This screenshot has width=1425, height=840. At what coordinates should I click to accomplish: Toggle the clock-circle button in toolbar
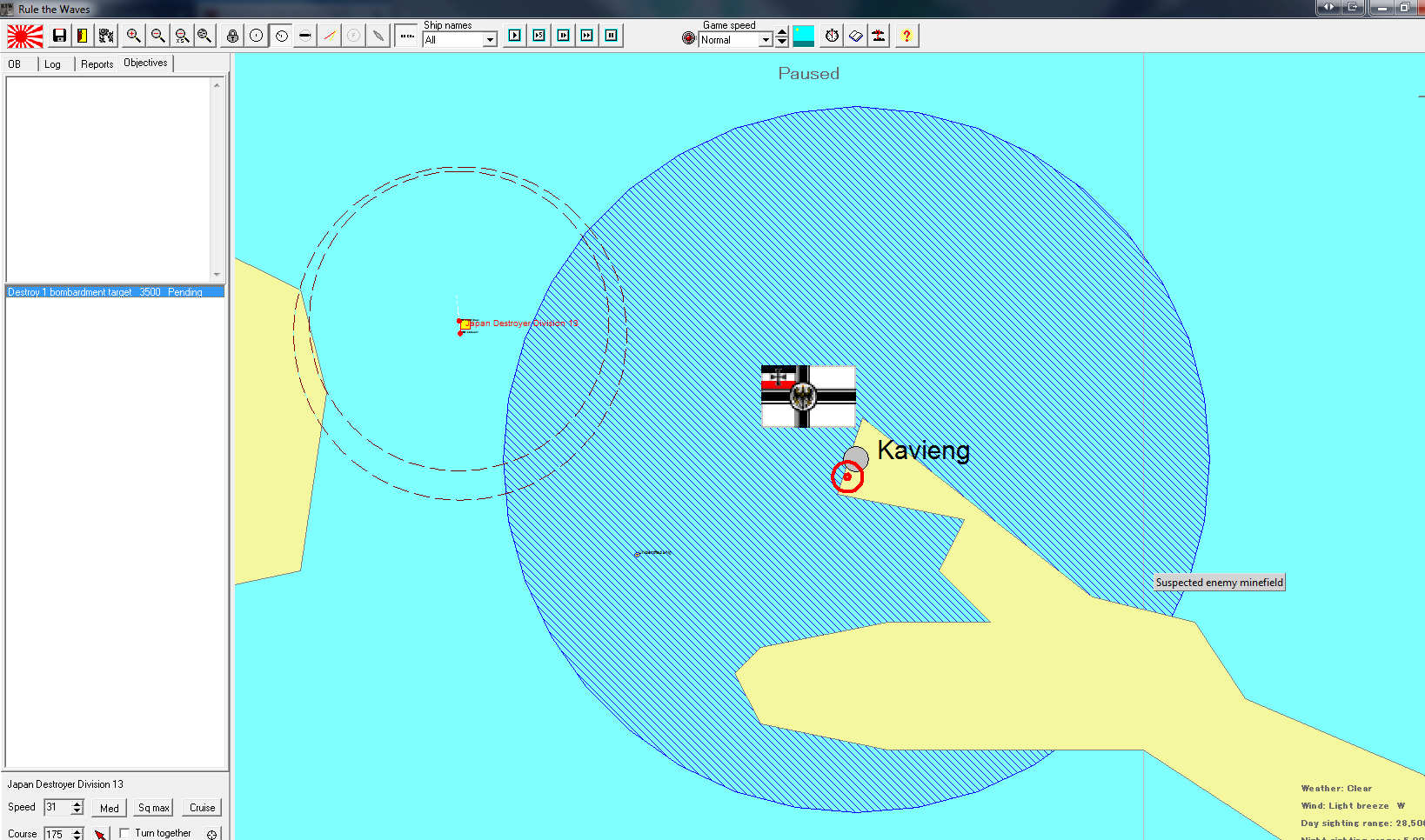point(281,36)
